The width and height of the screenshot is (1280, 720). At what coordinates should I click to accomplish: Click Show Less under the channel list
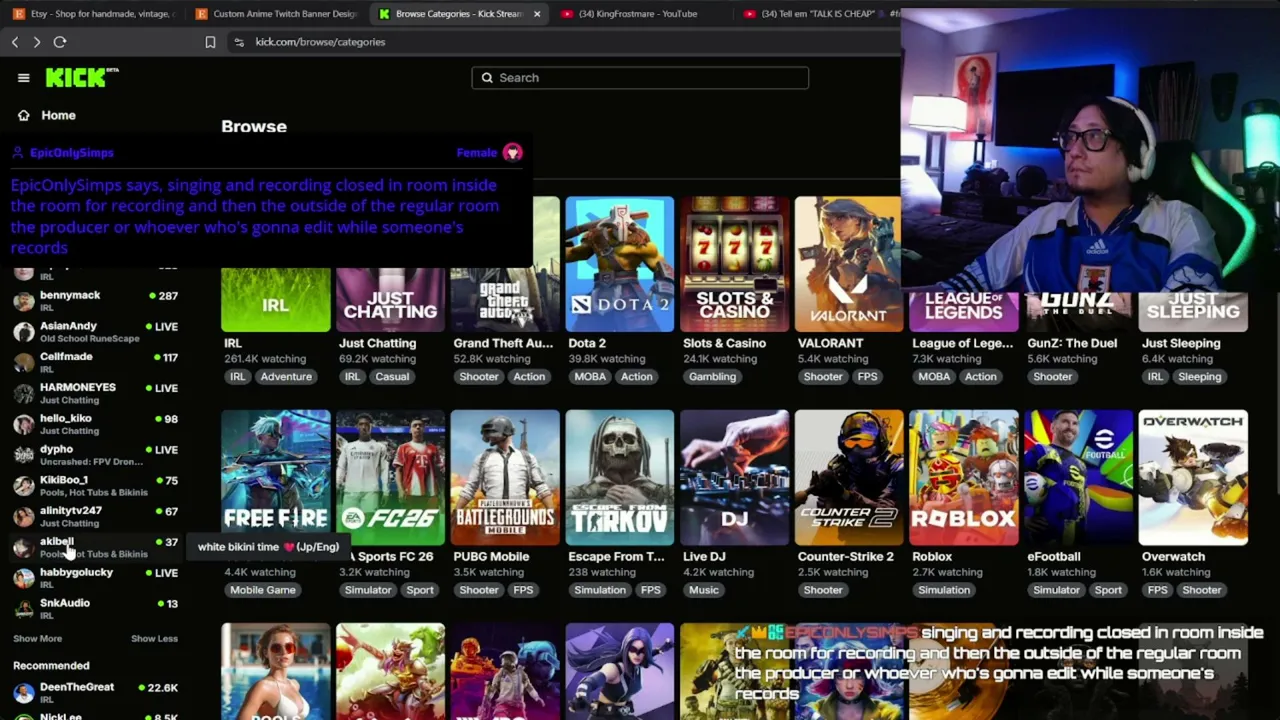coord(154,638)
